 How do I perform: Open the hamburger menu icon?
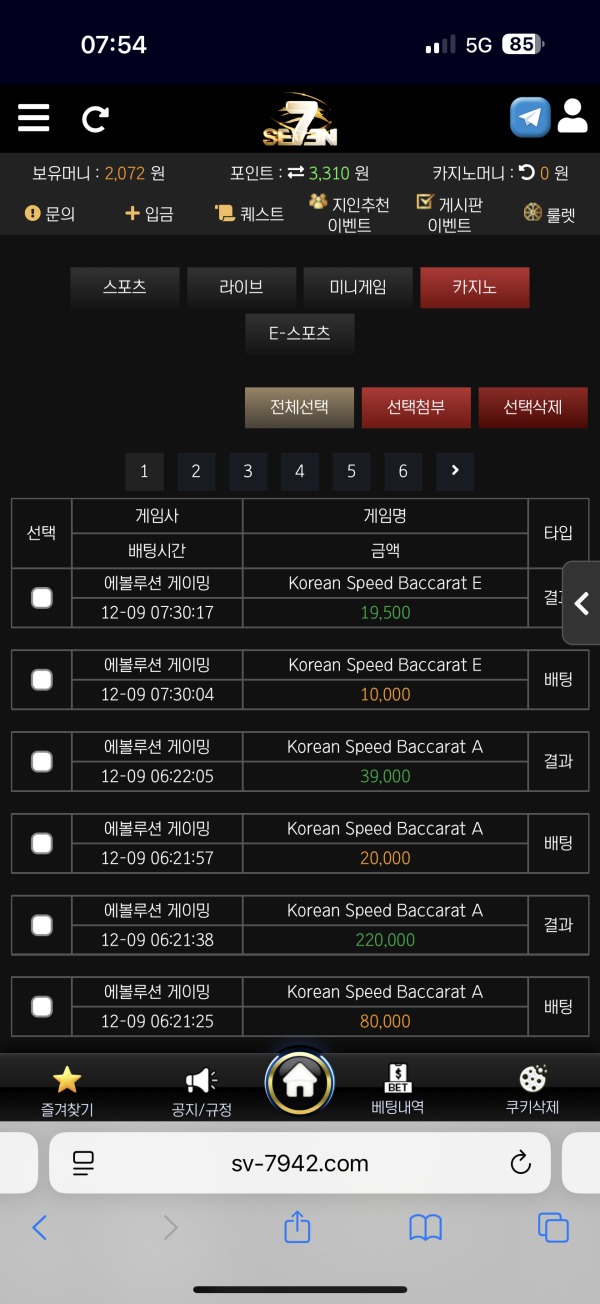[34, 119]
